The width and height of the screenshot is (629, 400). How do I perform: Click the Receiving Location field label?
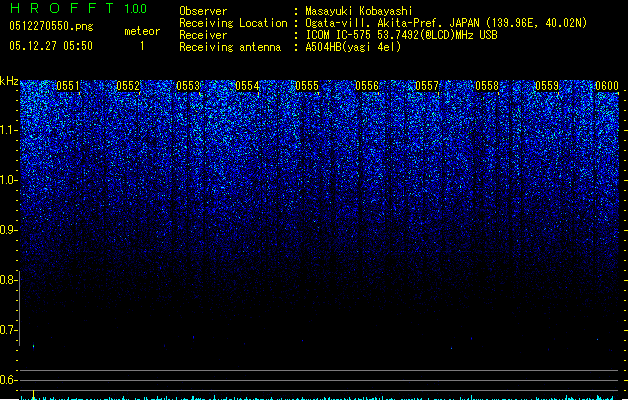(x=233, y=23)
